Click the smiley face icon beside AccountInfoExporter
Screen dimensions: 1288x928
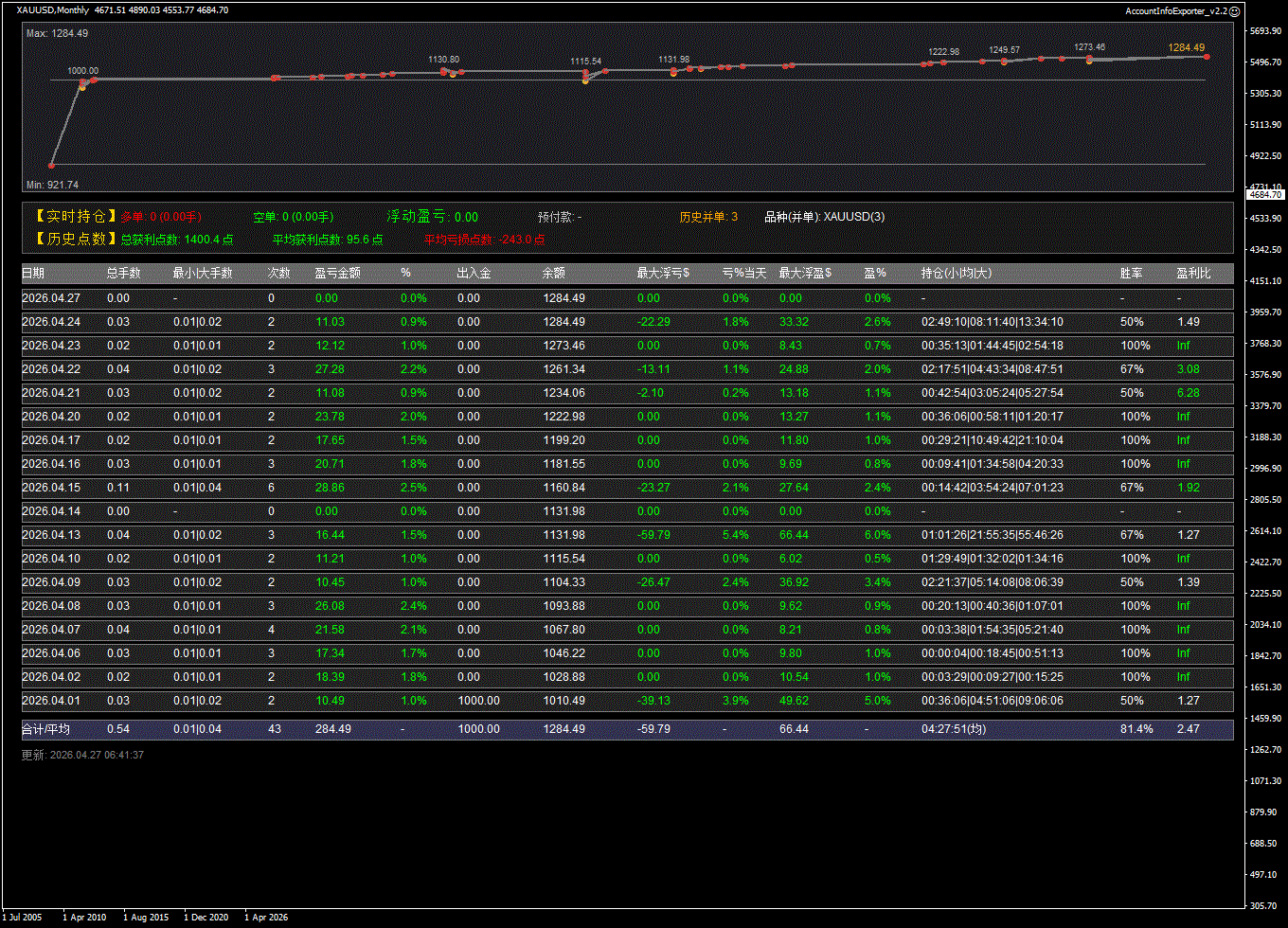[1234, 10]
